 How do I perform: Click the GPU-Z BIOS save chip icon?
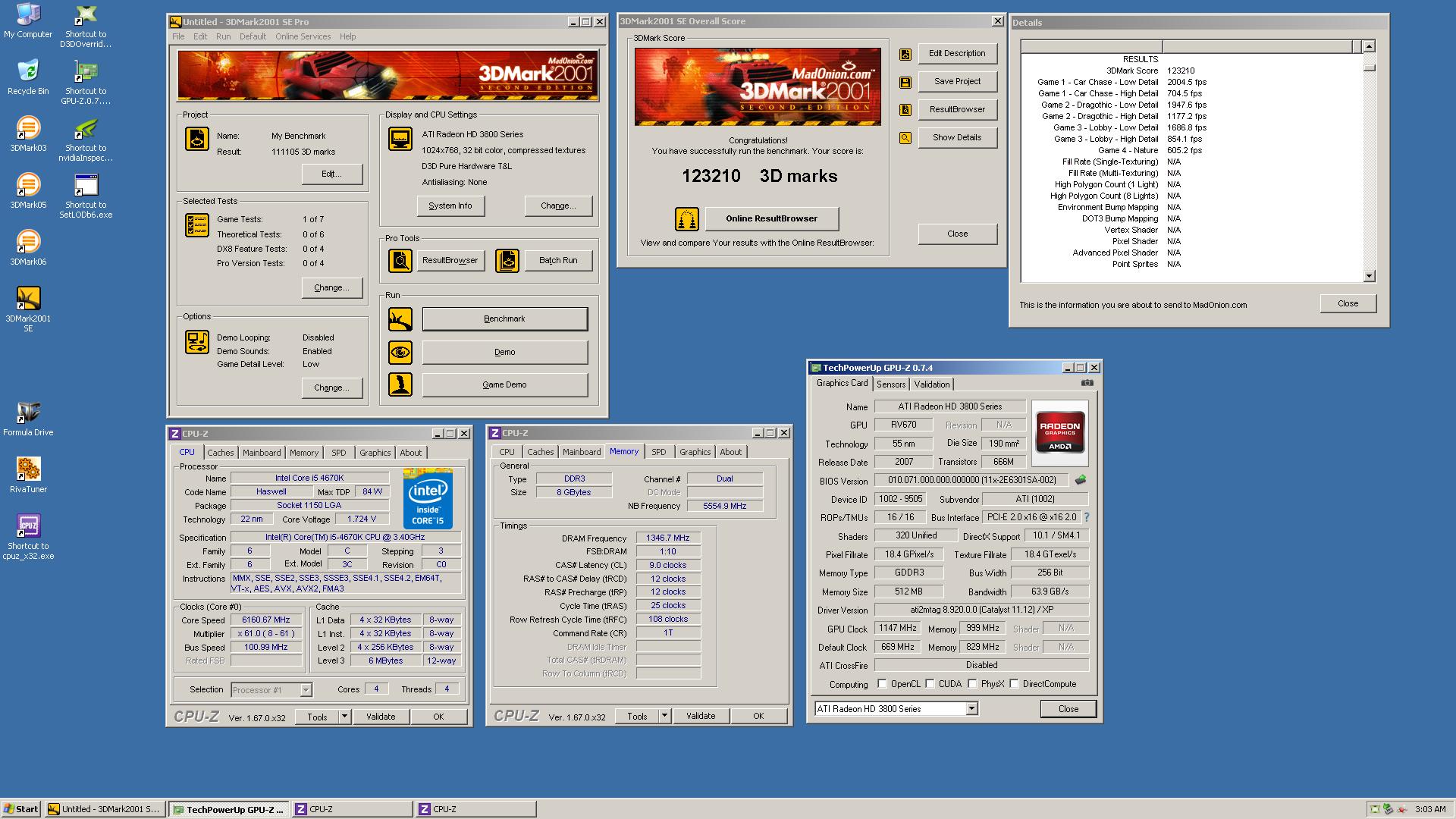1081,480
